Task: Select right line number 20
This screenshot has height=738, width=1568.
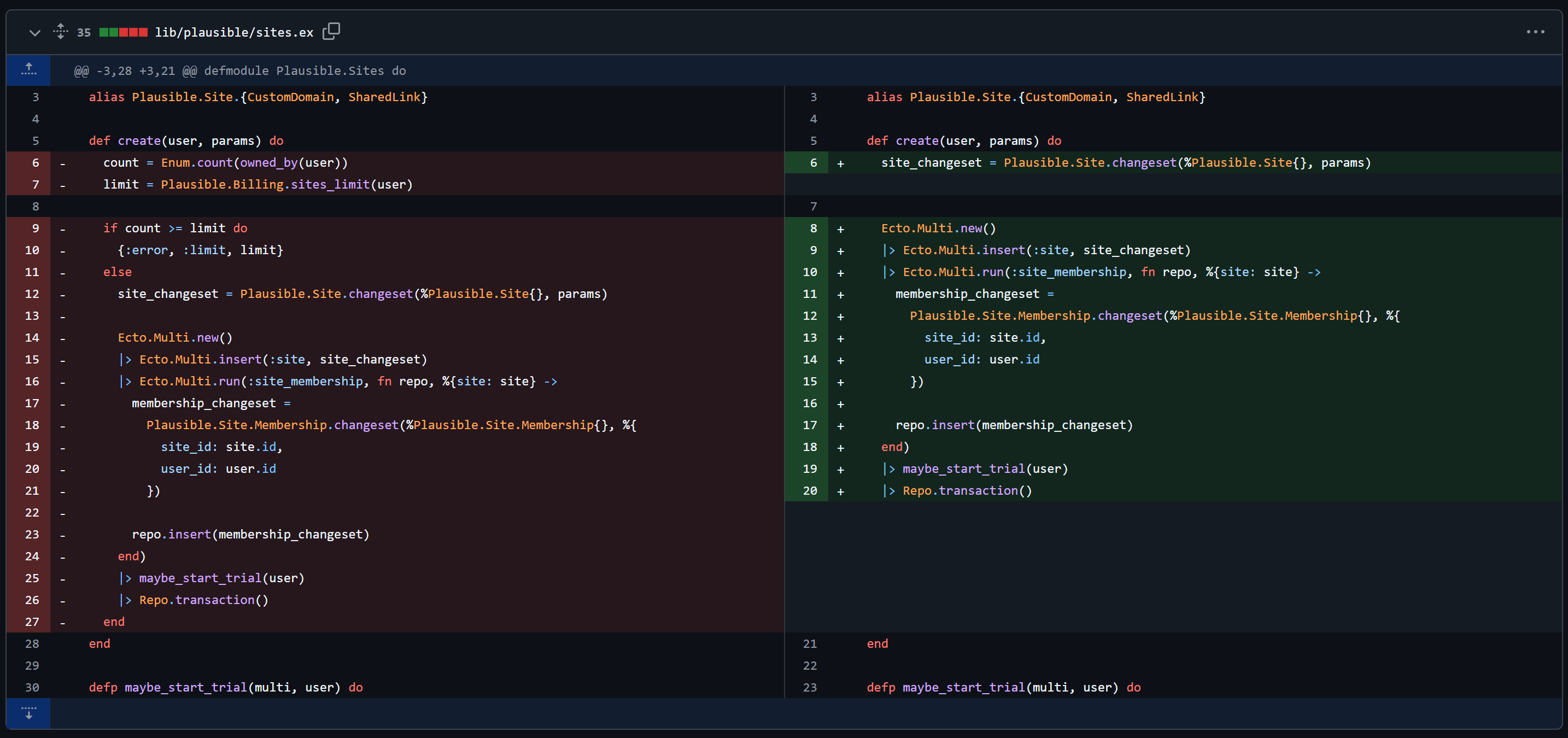Action: [806, 490]
